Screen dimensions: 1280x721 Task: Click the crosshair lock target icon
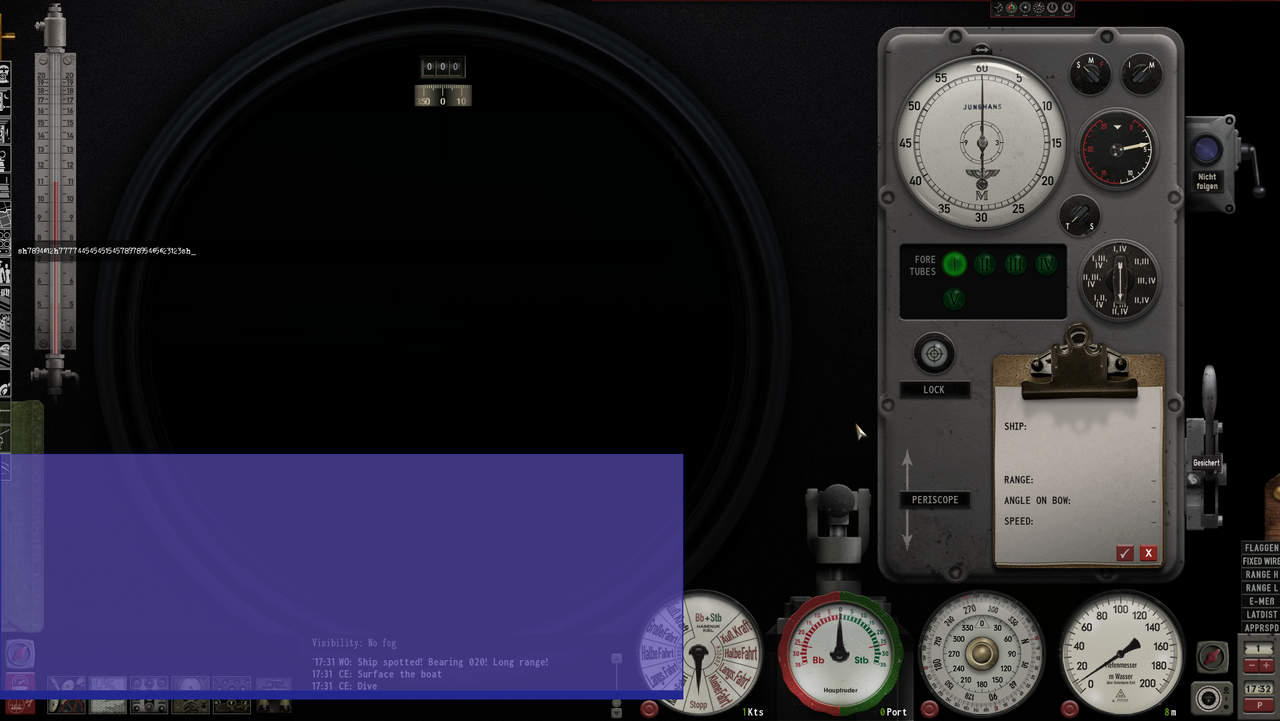point(934,353)
